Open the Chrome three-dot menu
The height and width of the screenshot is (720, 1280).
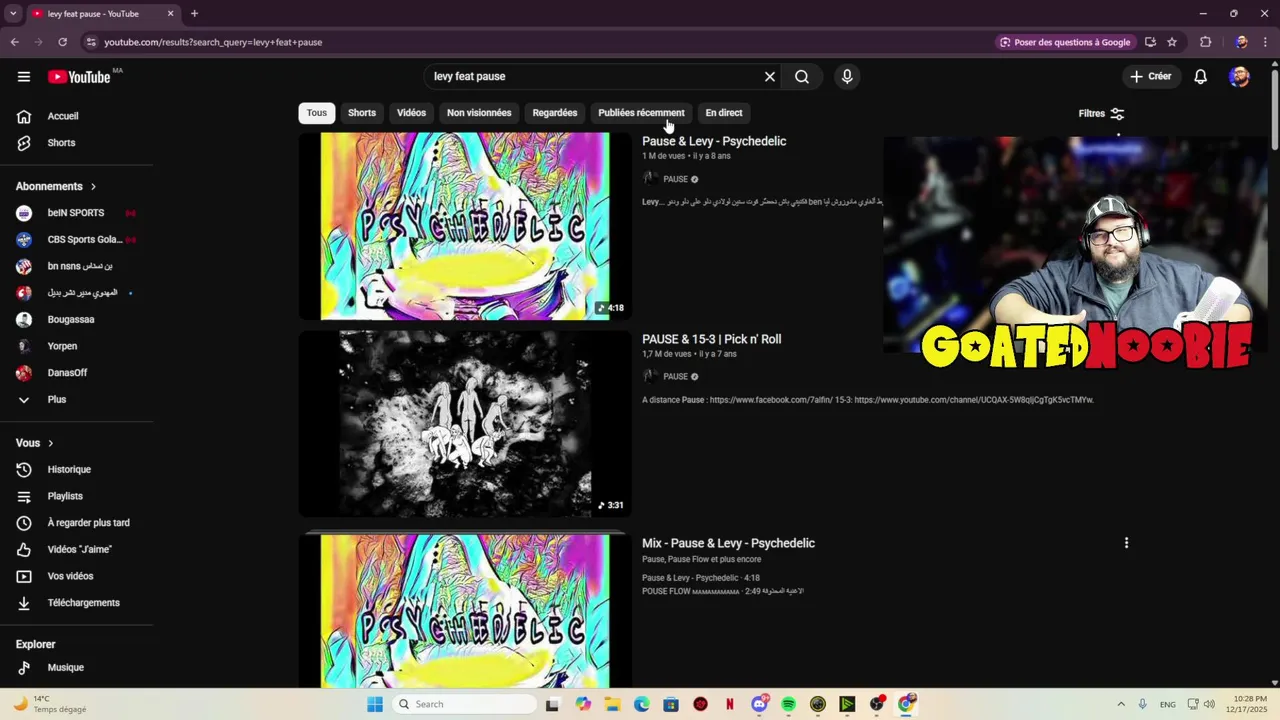coord(1266,42)
